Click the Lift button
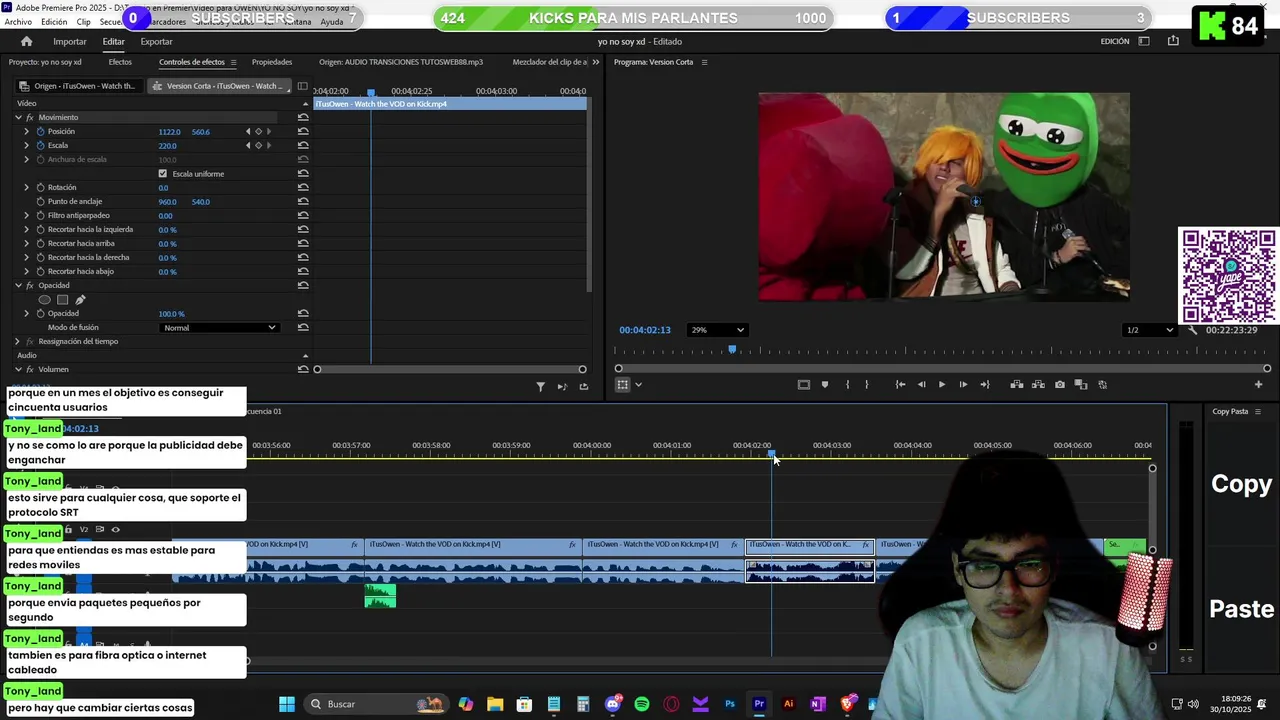The width and height of the screenshot is (1280, 720). [1017, 385]
